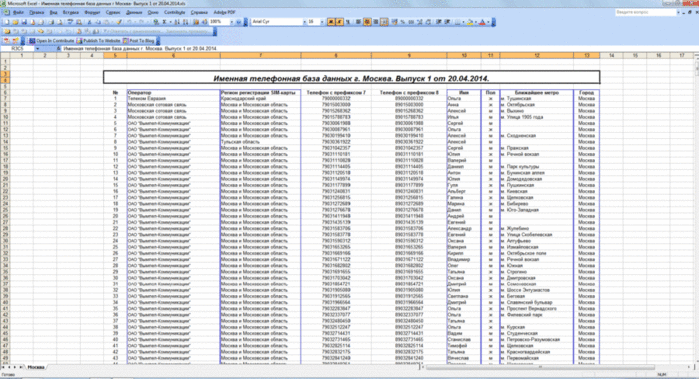Toggle Underline formatting
The height and width of the screenshot is (379, 699).
pyautogui.click(x=348, y=22)
